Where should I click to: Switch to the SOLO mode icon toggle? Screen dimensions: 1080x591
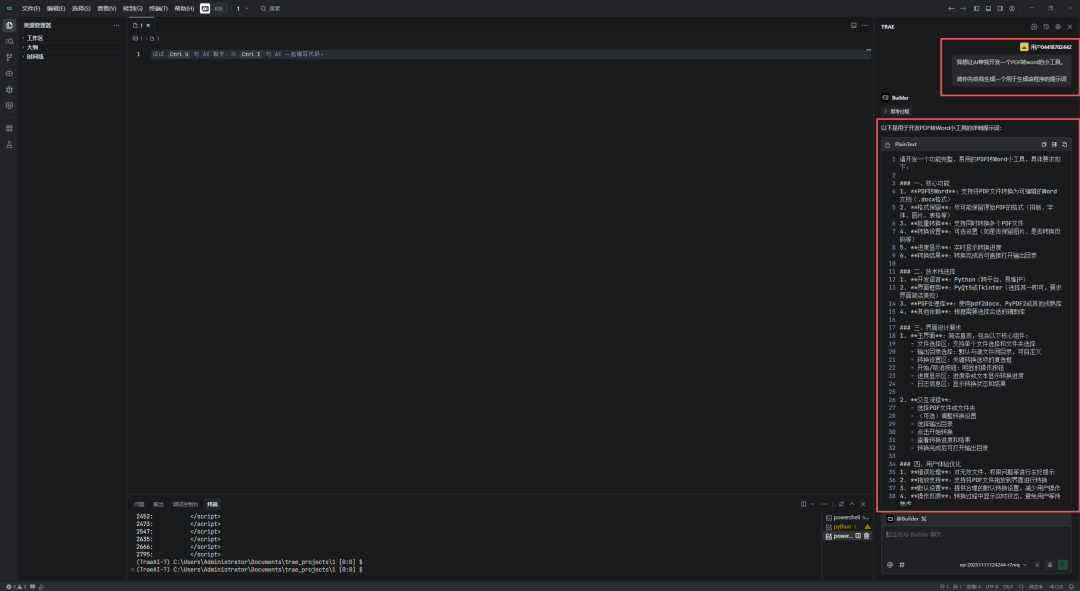205,8
